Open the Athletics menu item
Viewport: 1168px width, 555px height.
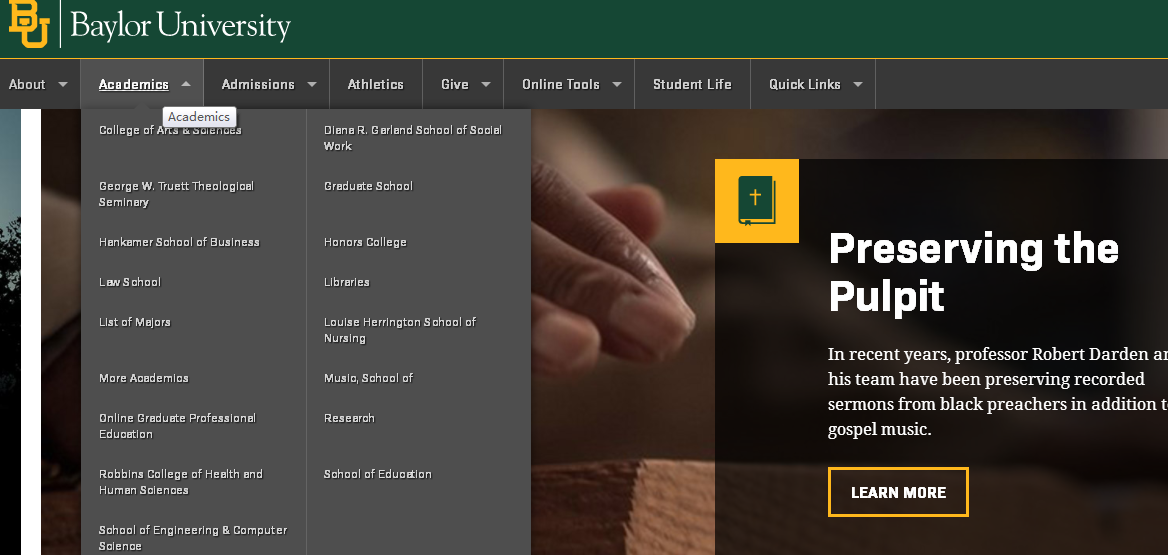[x=375, y=84]
